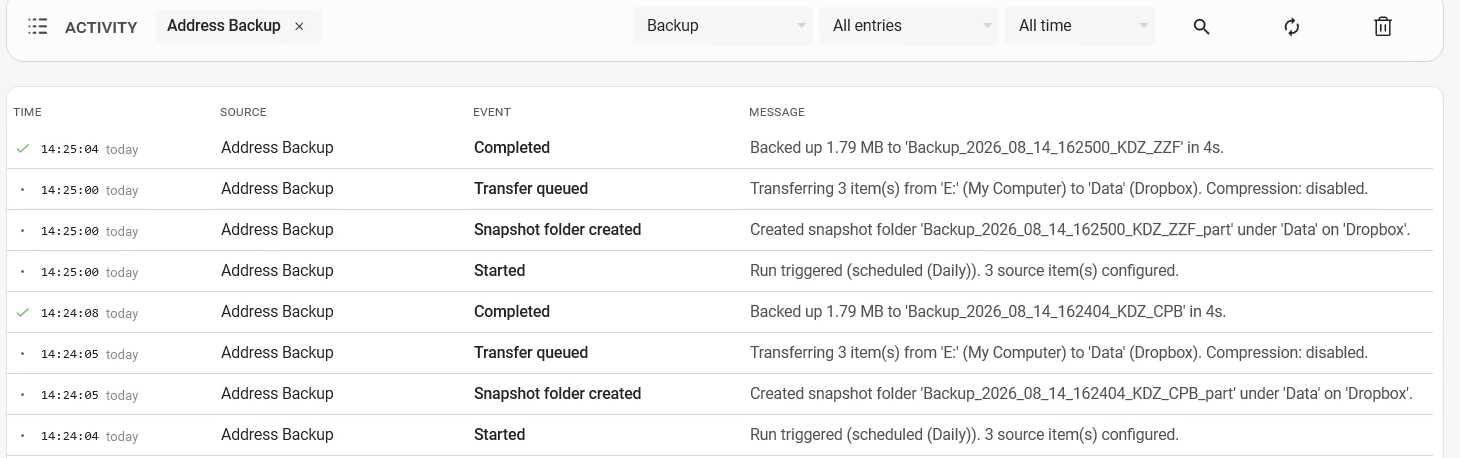
Task: Click the TIME column header
Action: (28, 112)
